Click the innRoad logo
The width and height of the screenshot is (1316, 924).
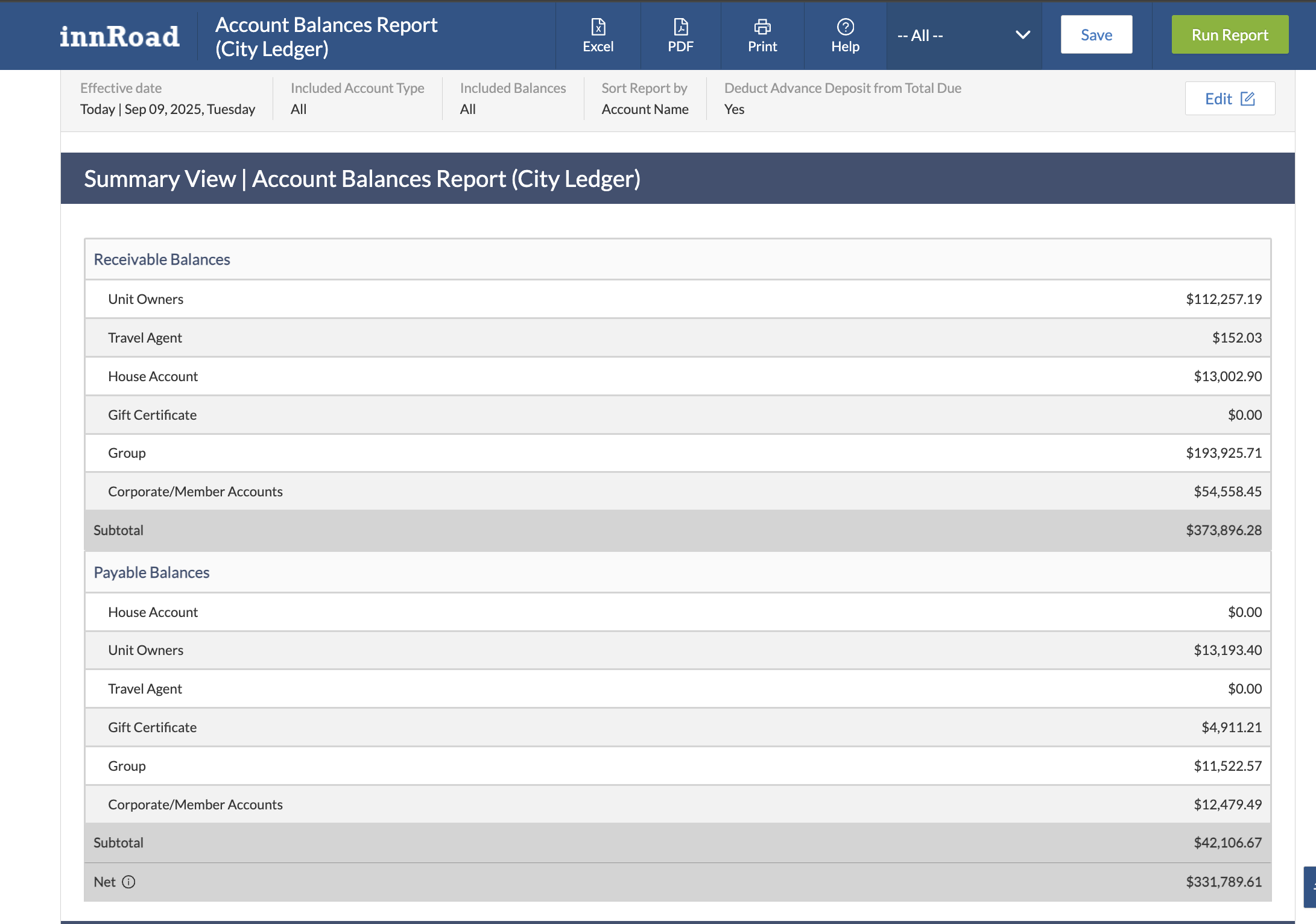click(x=119, y=36)
